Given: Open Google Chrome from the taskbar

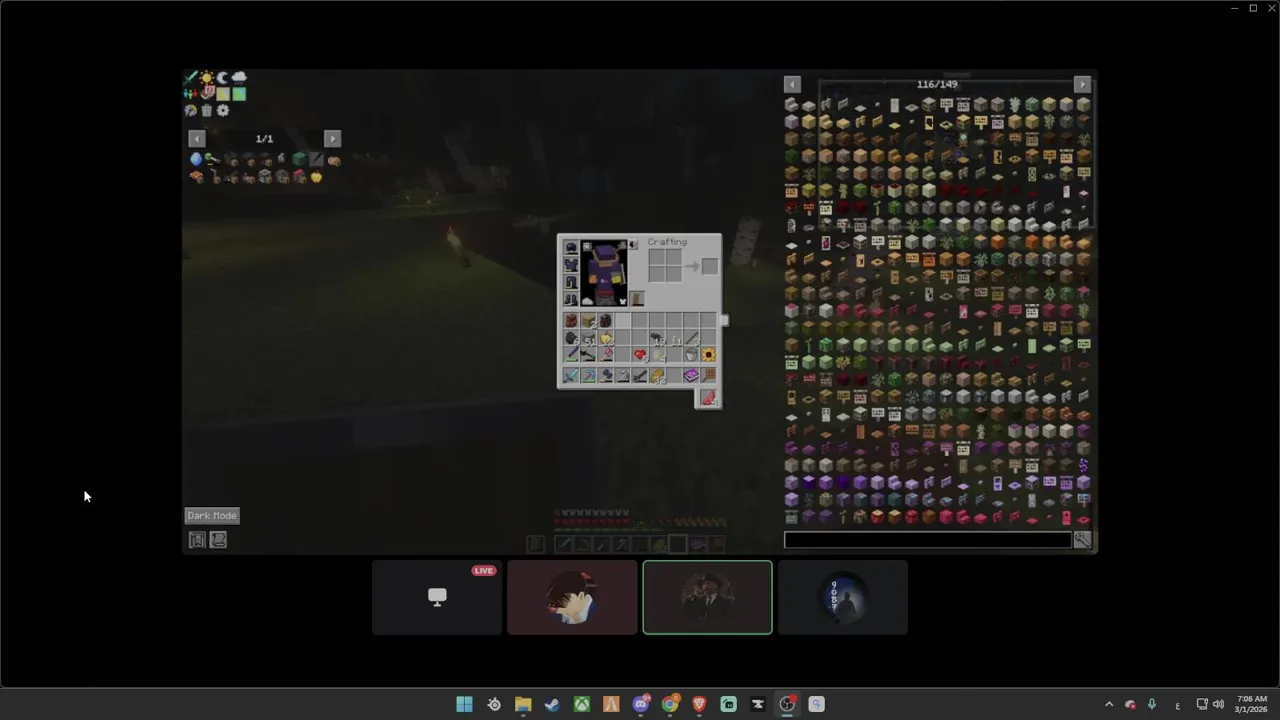Looking at the screenshot, I should [670, 704].
